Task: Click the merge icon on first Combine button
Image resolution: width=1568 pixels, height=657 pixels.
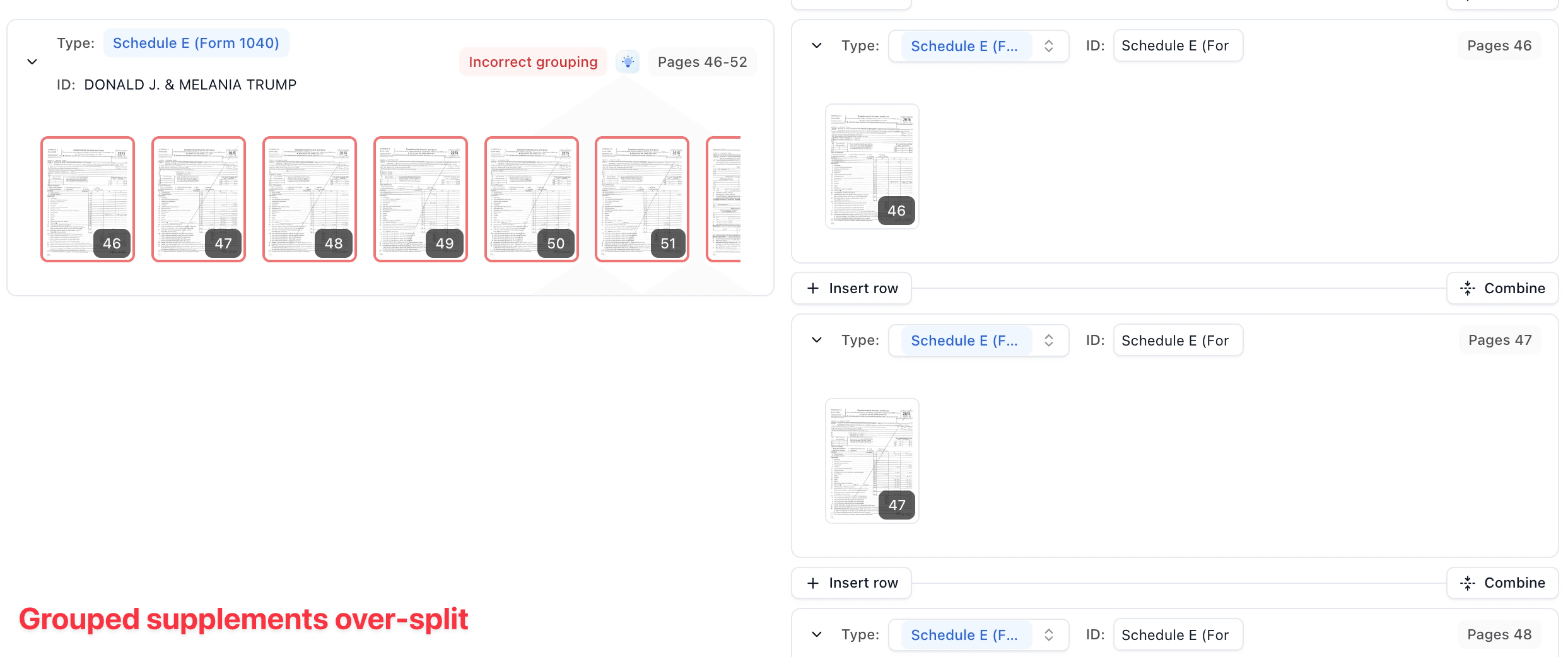Action: (x=1468, y=288)
